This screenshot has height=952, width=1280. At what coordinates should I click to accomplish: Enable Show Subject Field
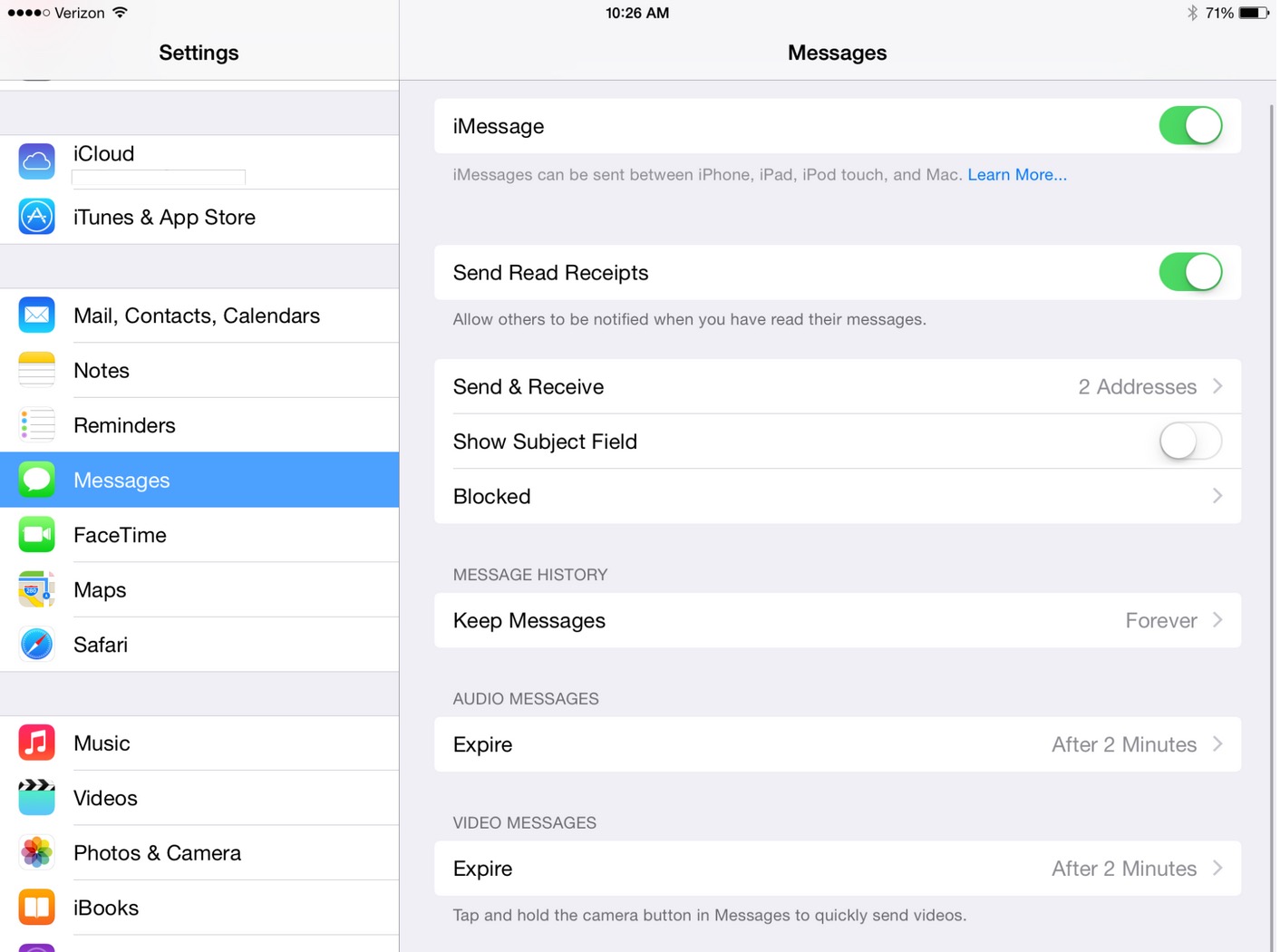[1190, 442]
